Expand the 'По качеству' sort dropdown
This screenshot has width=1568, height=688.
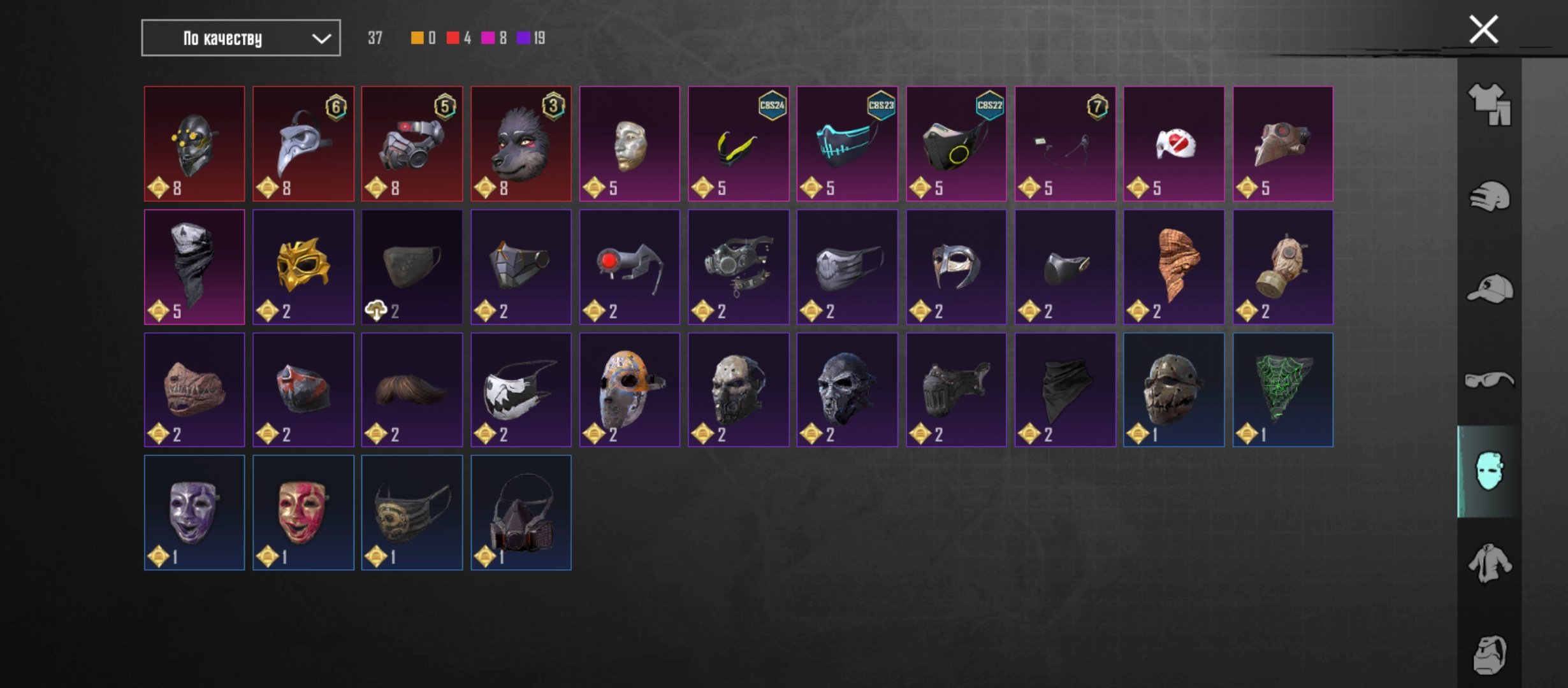tap(241, 38)
